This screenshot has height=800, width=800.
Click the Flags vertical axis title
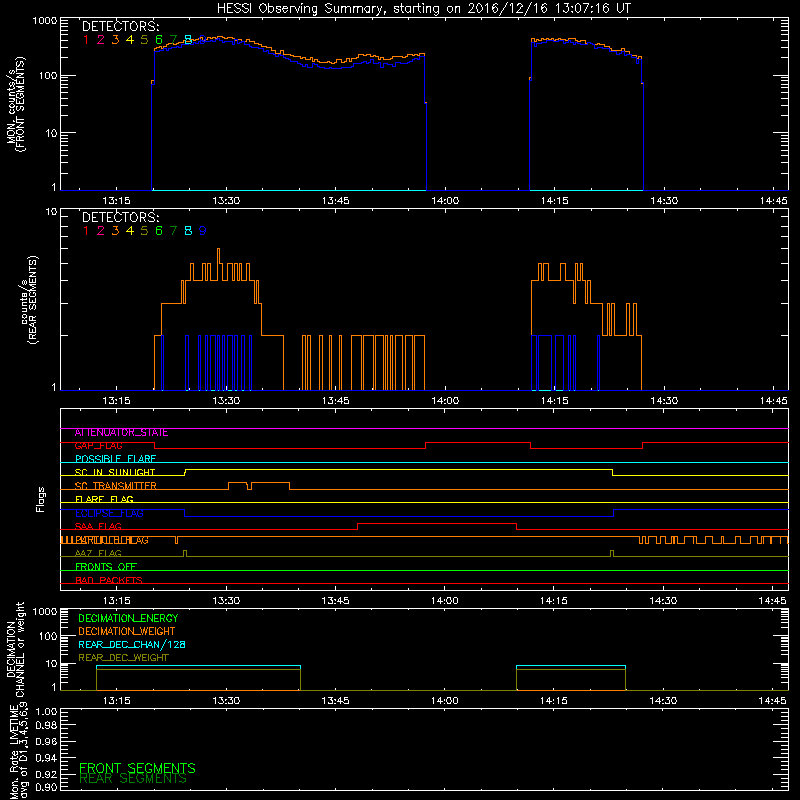(x=41, y=499)
